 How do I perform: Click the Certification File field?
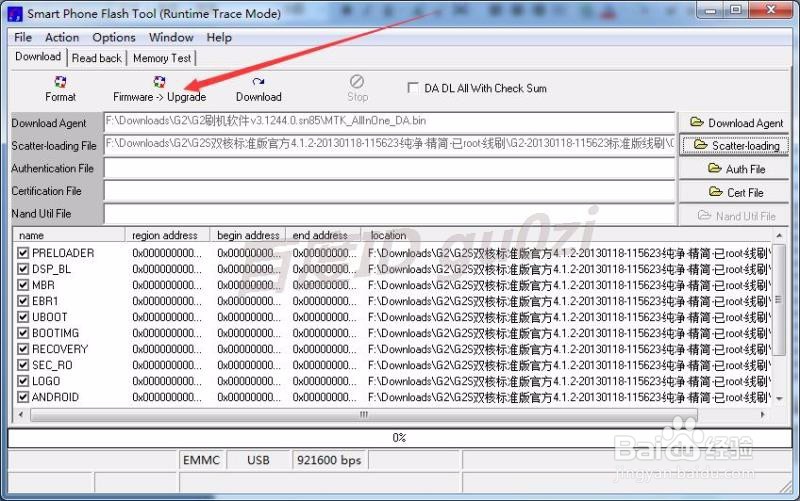(x=389, y=191)
